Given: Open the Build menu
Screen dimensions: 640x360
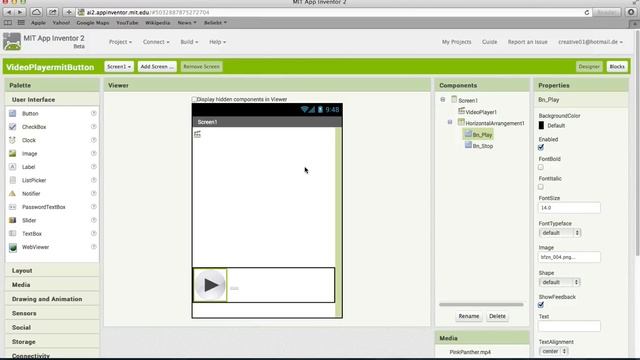Looking at the screenshot, I should [x=189, y=42].
